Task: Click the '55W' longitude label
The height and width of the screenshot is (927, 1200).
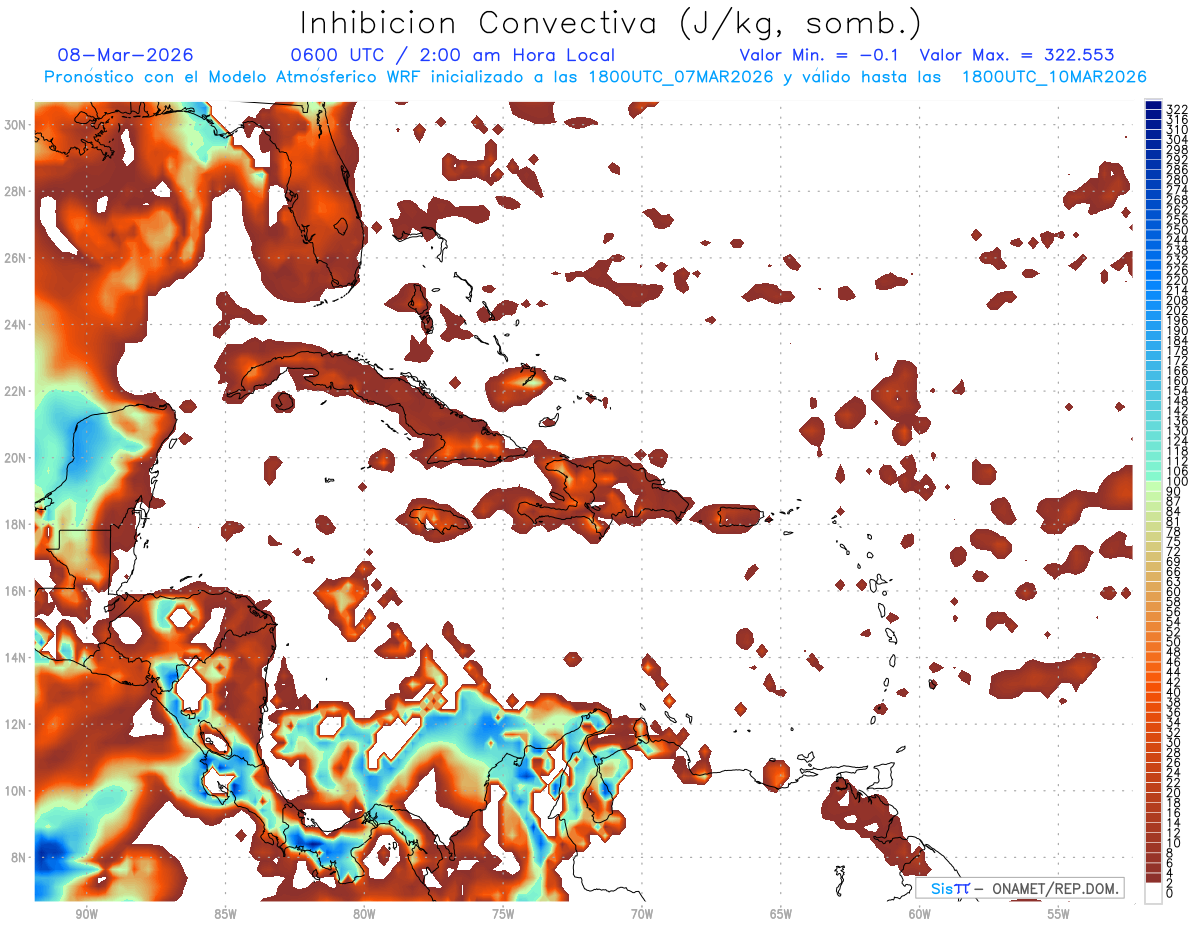Action: coord(1058,914)
